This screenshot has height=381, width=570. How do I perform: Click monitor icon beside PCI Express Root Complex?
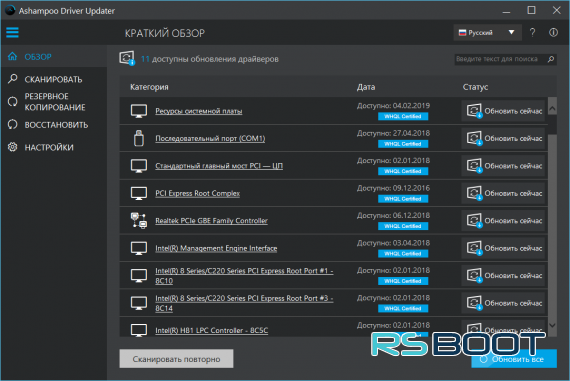click(x=139, y=193)
